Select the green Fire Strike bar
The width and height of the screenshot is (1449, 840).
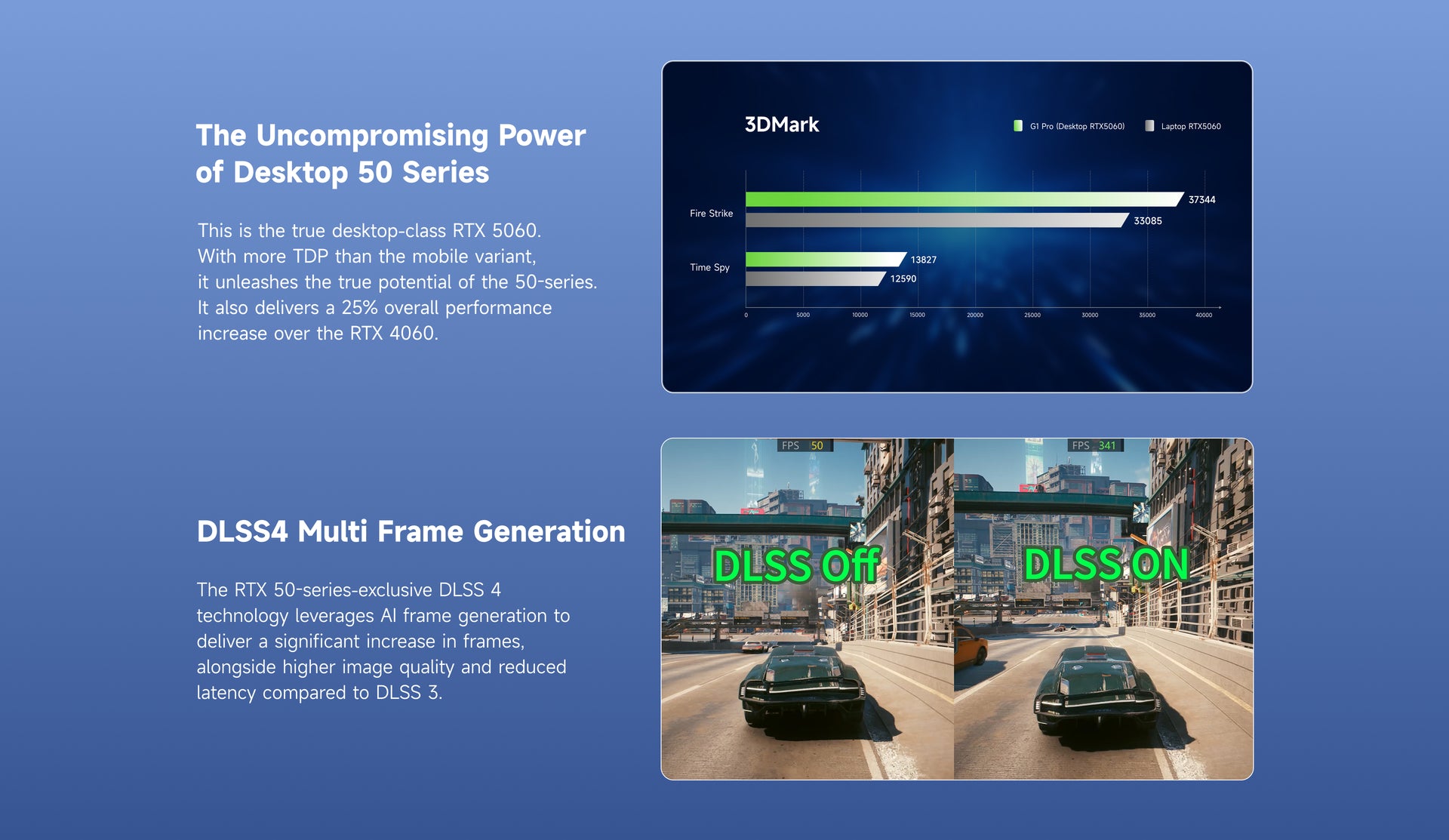[964, 199]
